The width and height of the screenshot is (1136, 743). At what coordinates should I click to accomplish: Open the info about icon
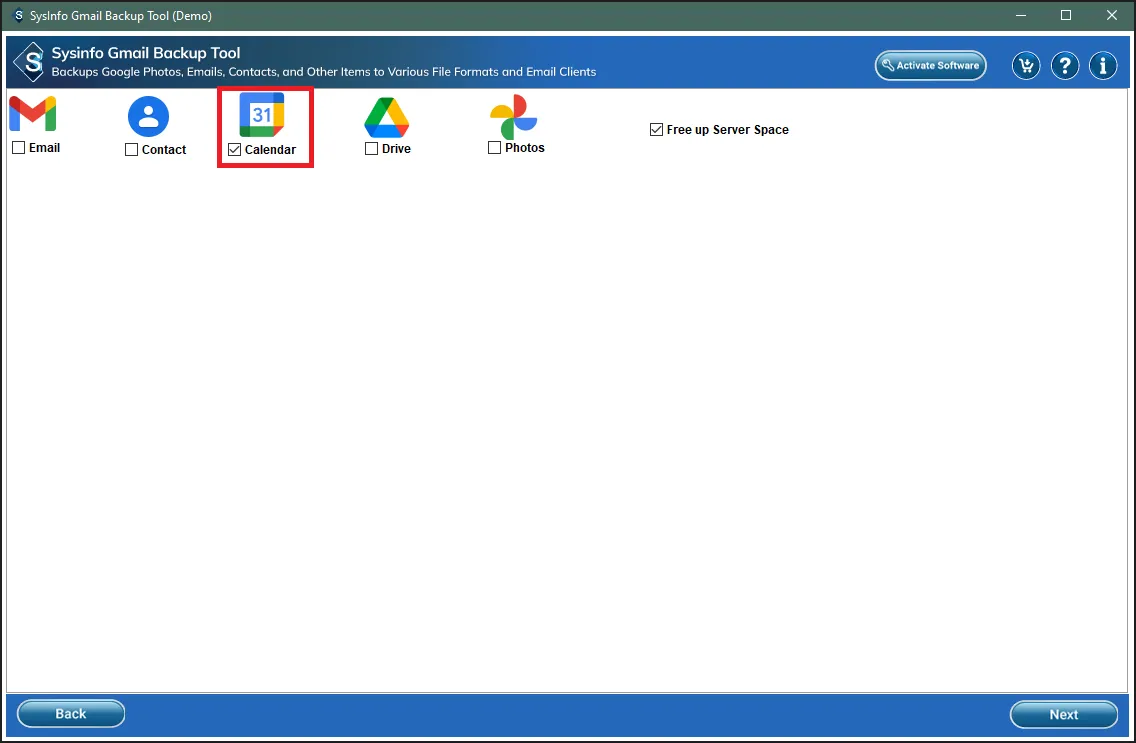click(1103, 66)
